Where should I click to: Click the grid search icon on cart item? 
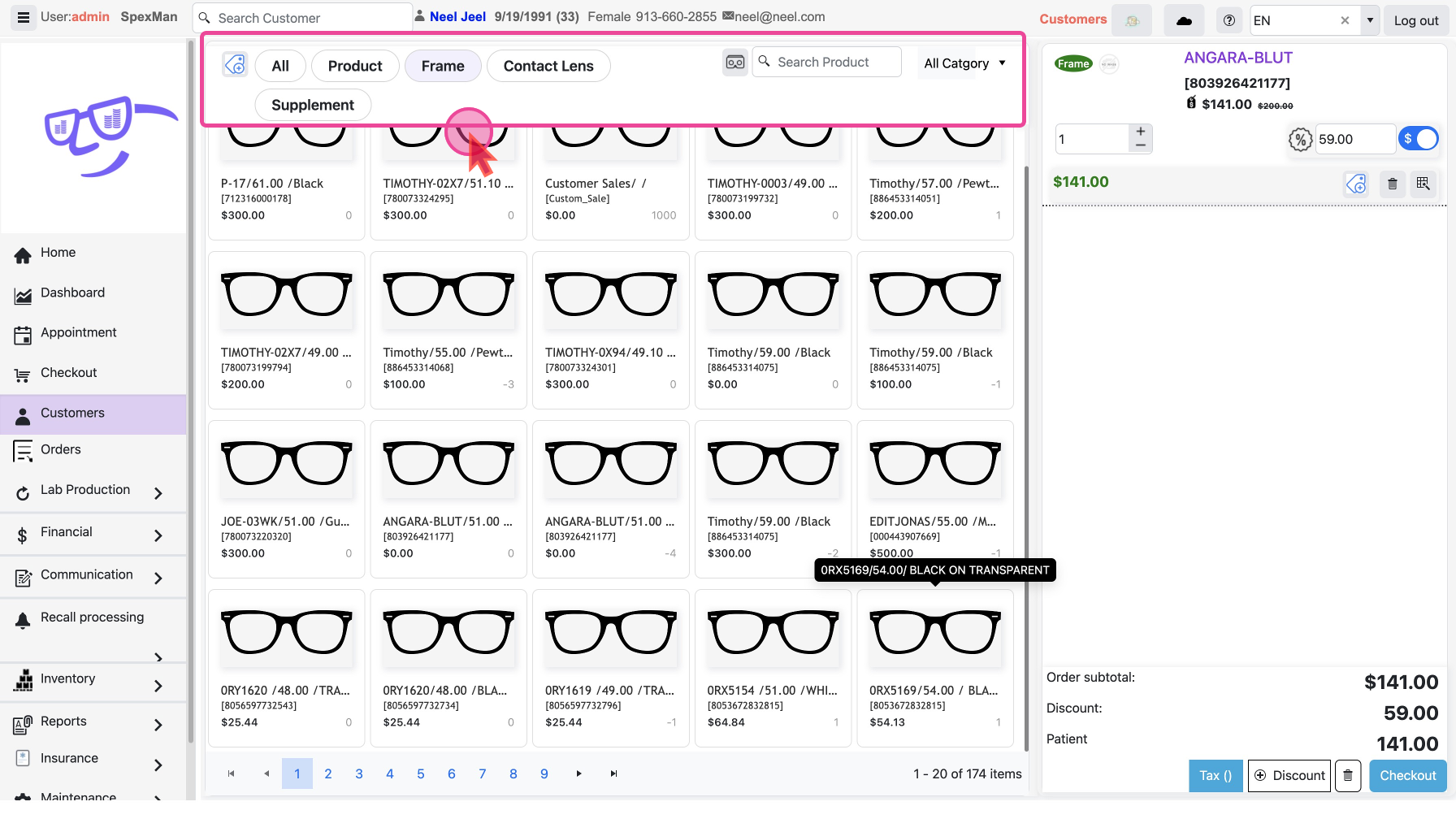(1423, 184)
